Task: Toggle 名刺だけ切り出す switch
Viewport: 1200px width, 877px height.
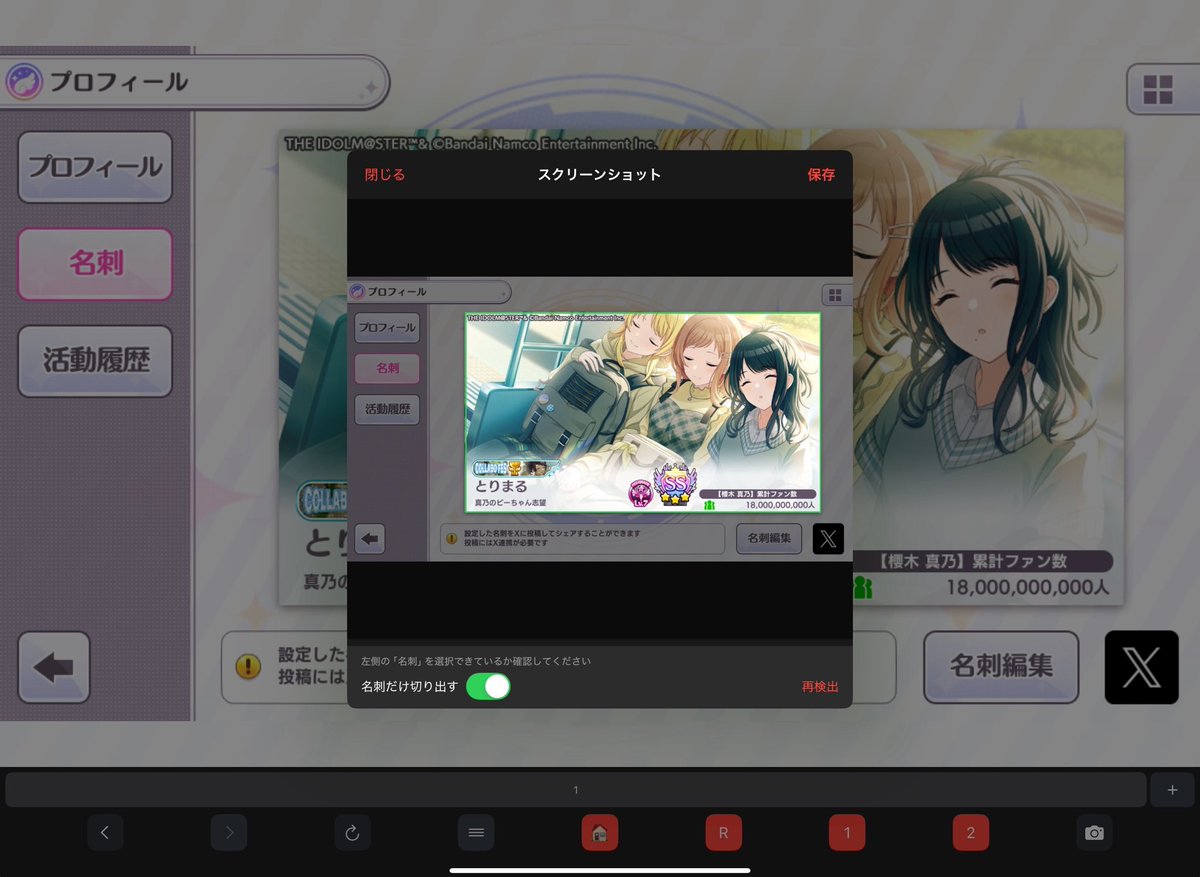Action: click(x=488, y=687)
